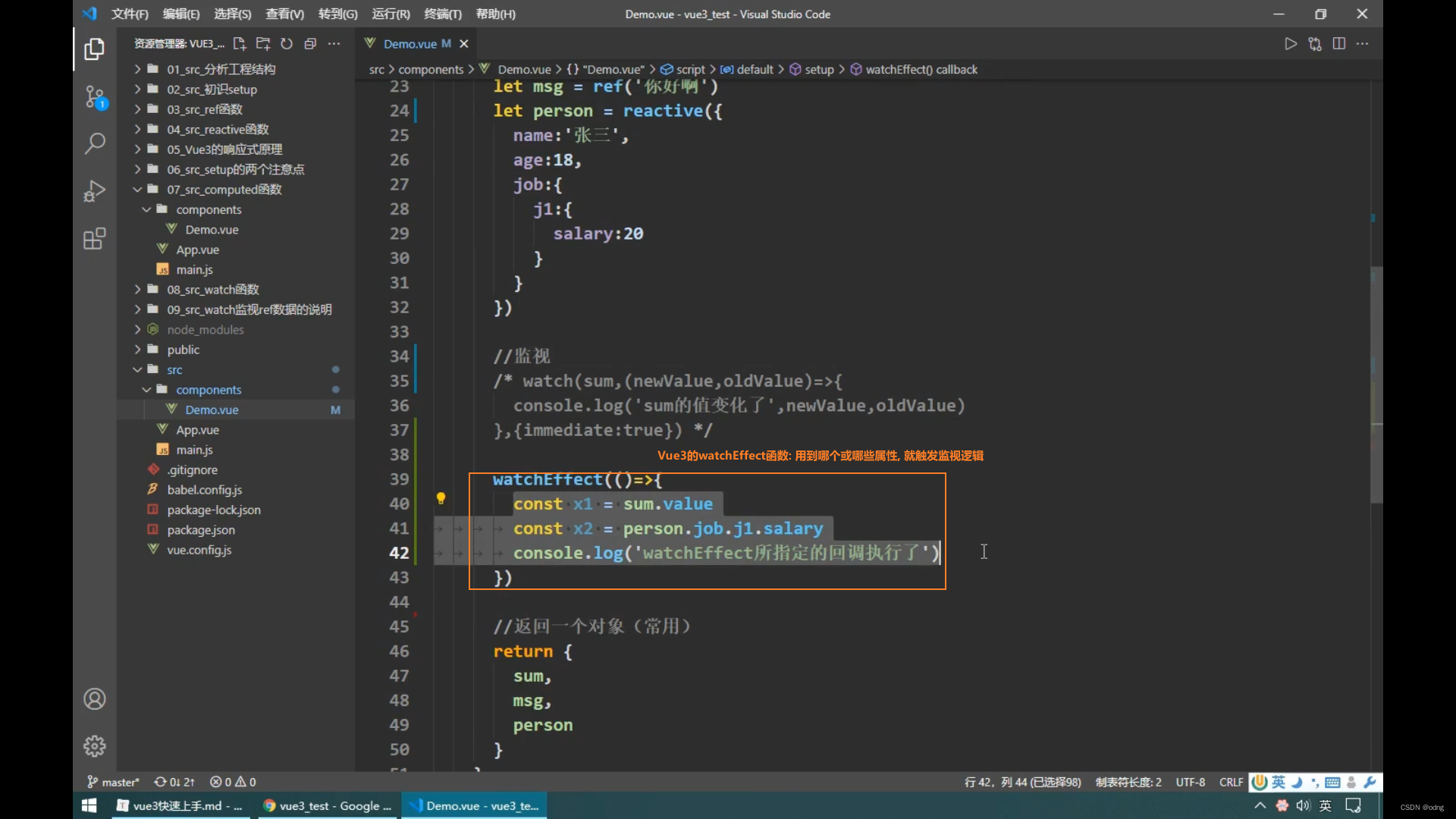Expand folder 08_src_watch函数
1456x819 pixels.
212,290
